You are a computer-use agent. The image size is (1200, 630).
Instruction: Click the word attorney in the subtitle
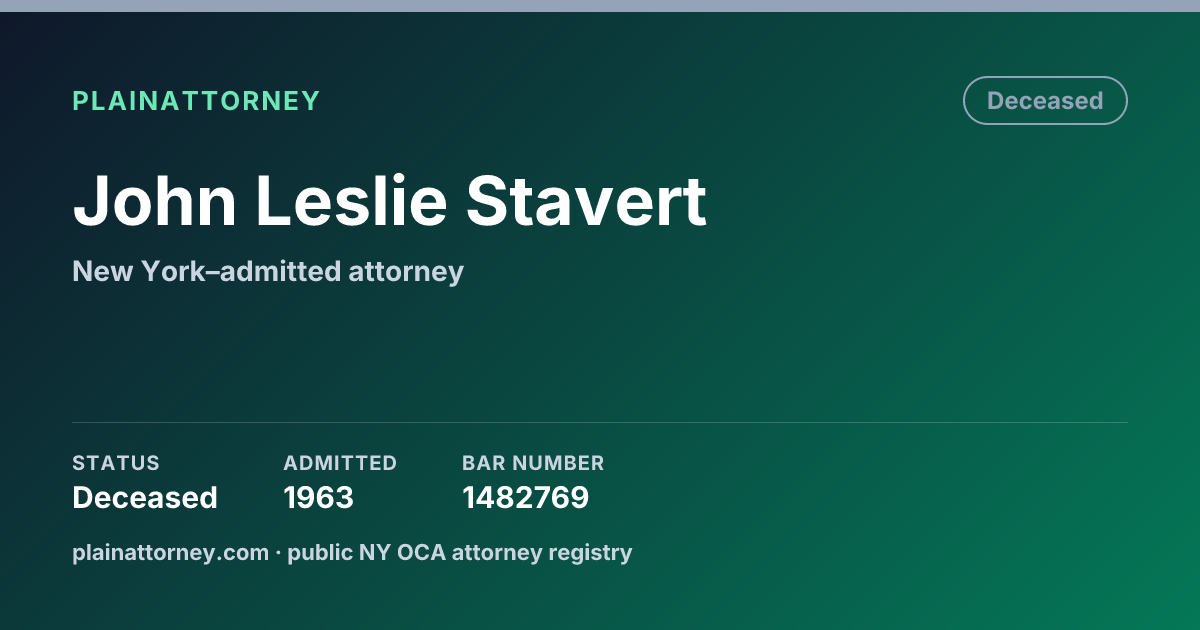tap(407, 271)
